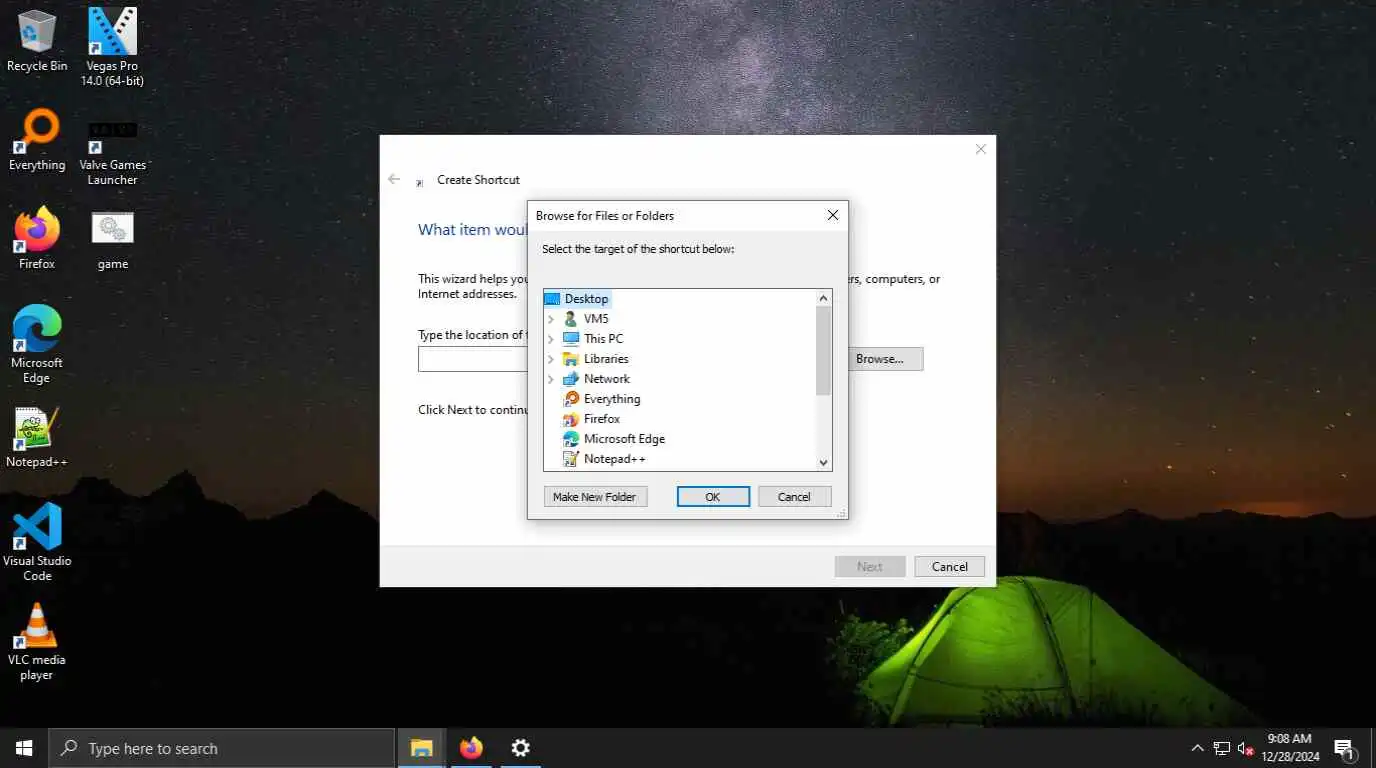The height and width of the screenshot is (768, 1376).
Task: Click the location text field in Create Shortcut
Action: pyautogui.click(x=472, y=358)
